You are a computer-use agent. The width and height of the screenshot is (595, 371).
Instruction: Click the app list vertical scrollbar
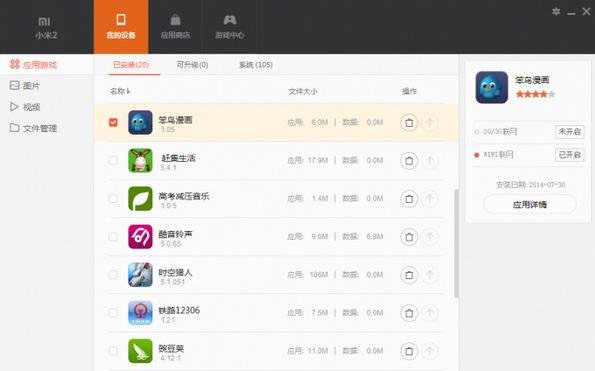456,243
